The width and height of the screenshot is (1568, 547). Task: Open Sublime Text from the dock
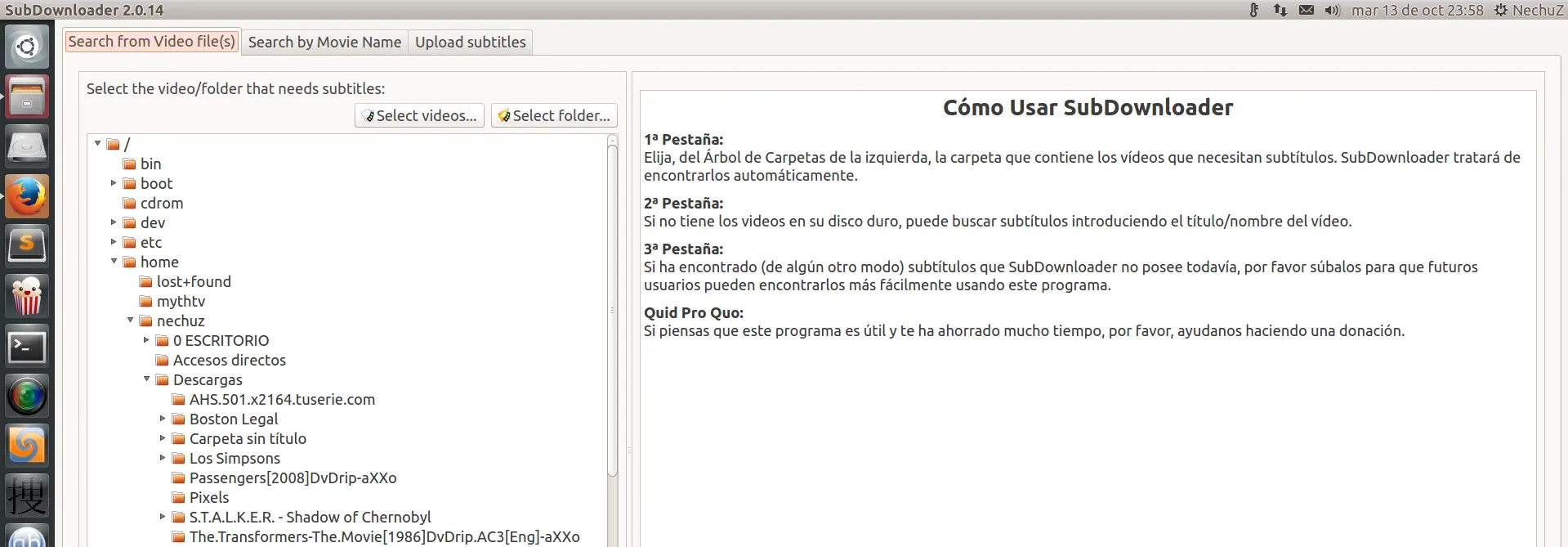(x=27, y=246)
